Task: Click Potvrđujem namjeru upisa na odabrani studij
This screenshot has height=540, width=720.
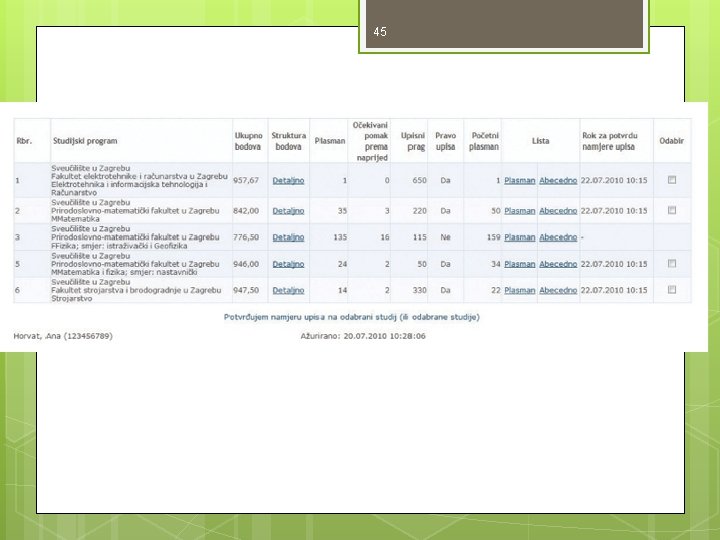Action: (352, 317)
